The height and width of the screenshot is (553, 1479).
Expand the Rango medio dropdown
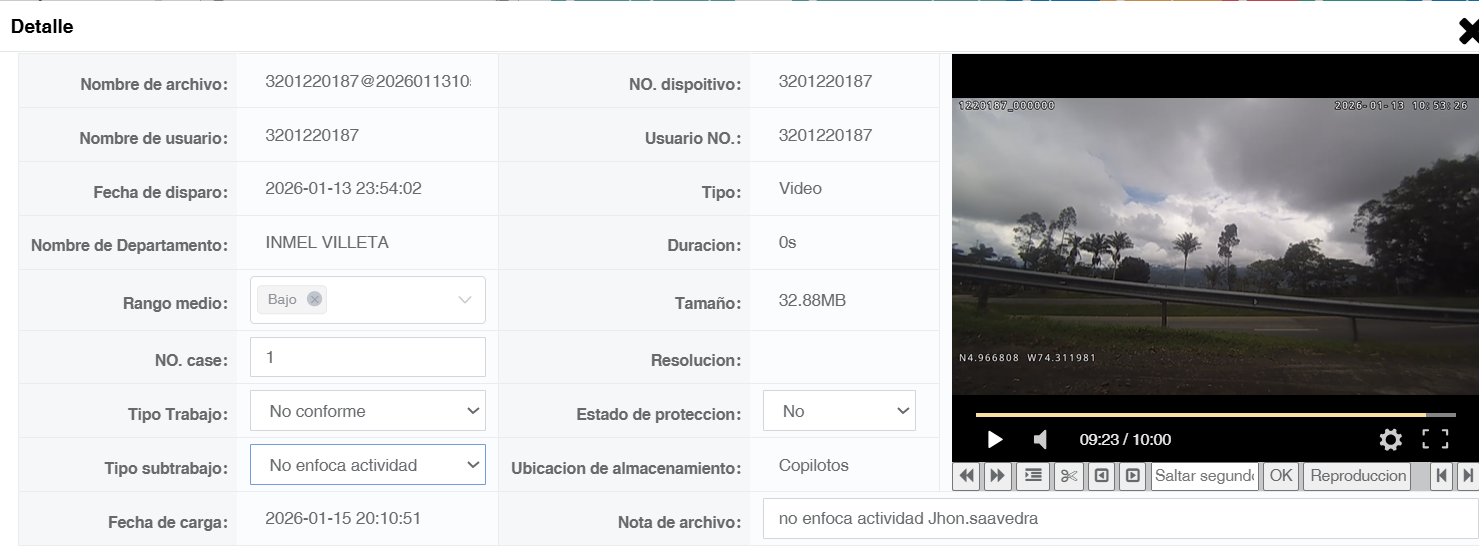(x=465, y=299)
